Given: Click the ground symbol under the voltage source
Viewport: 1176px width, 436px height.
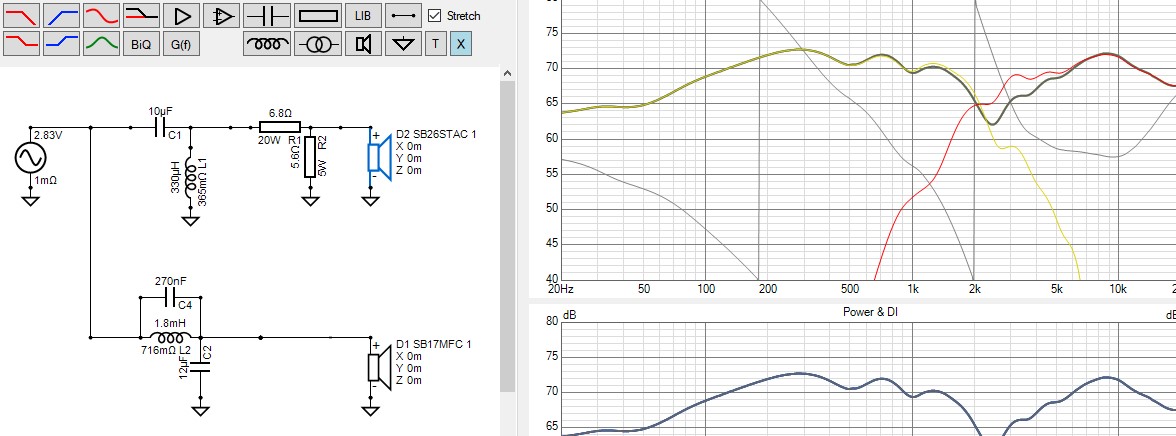Looking at the screenshot, I should [x=31, y=200].
